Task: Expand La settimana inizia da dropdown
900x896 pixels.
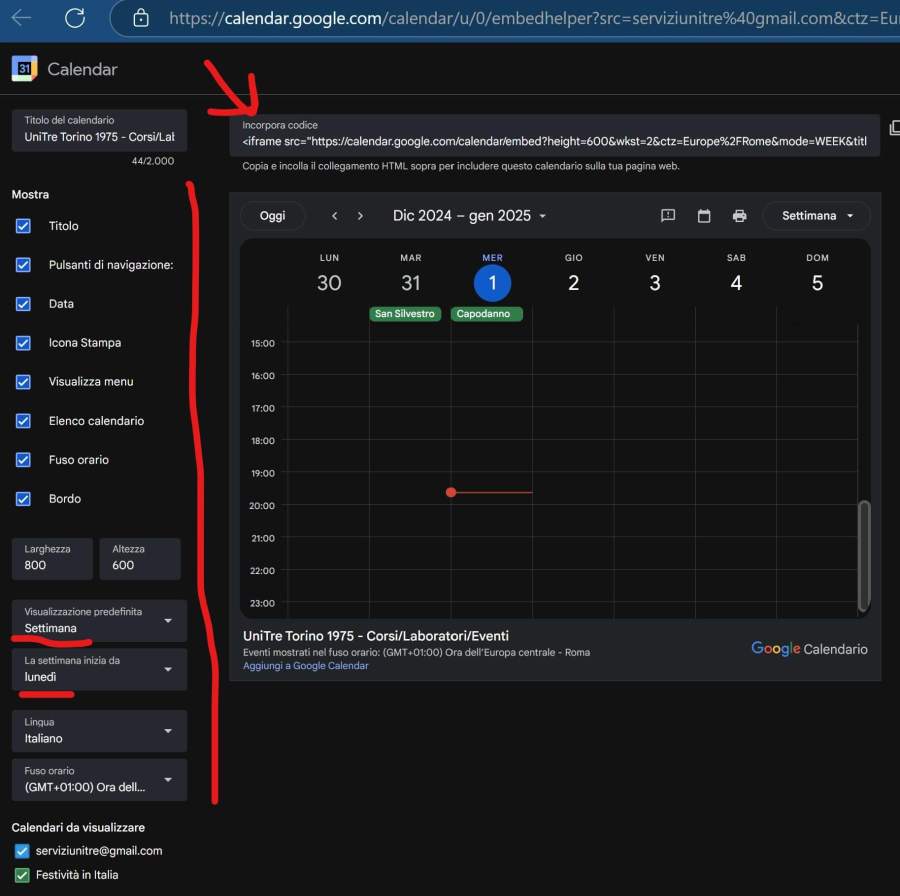Action: tap(100, 669)
